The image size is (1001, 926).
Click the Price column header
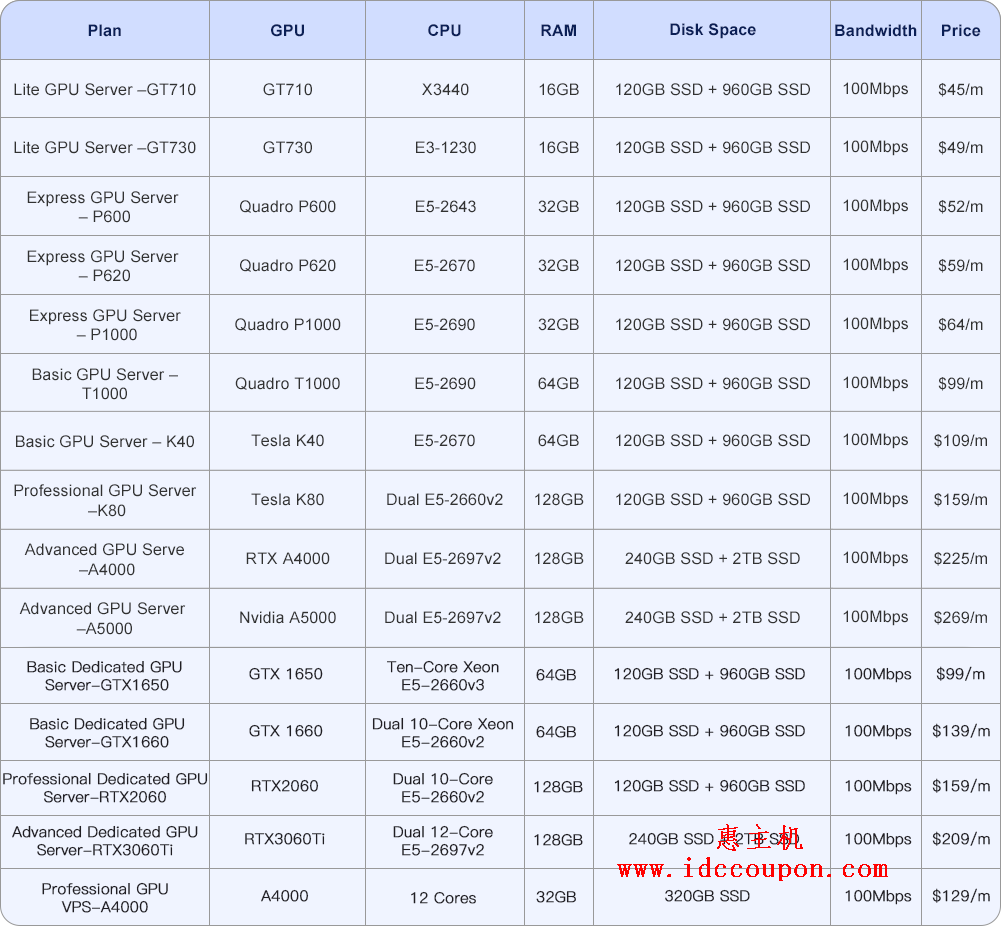pyautogui.click(x=960, y=30)
